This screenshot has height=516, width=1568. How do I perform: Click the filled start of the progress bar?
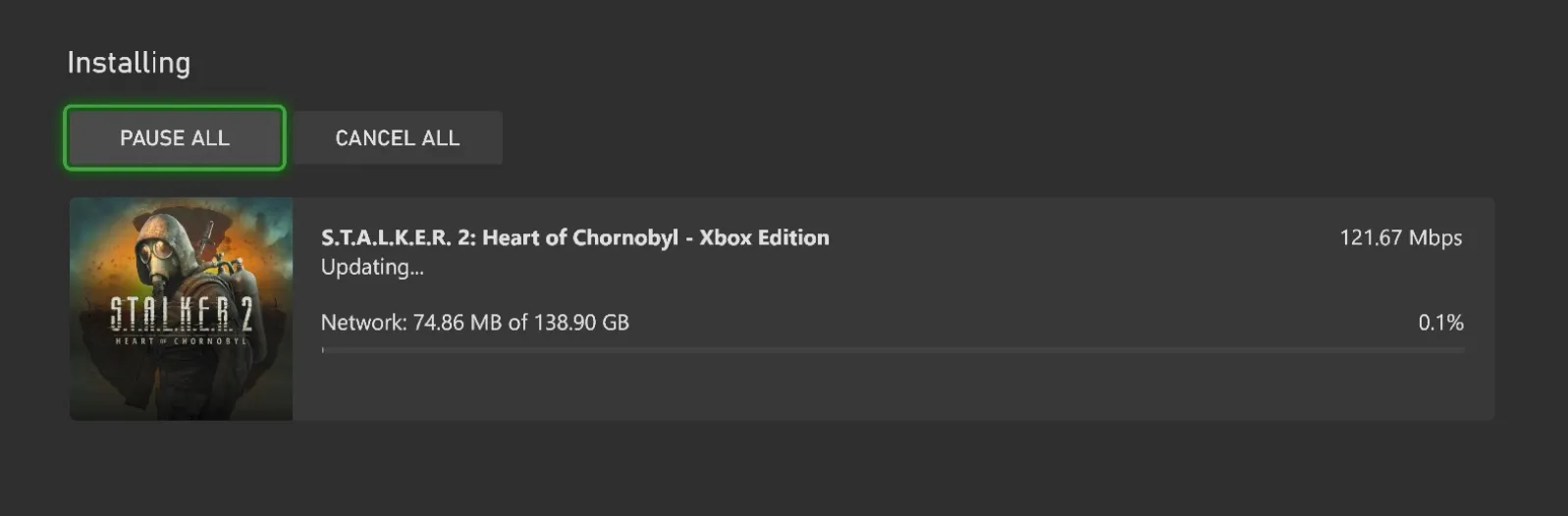(x=323, y=349)
